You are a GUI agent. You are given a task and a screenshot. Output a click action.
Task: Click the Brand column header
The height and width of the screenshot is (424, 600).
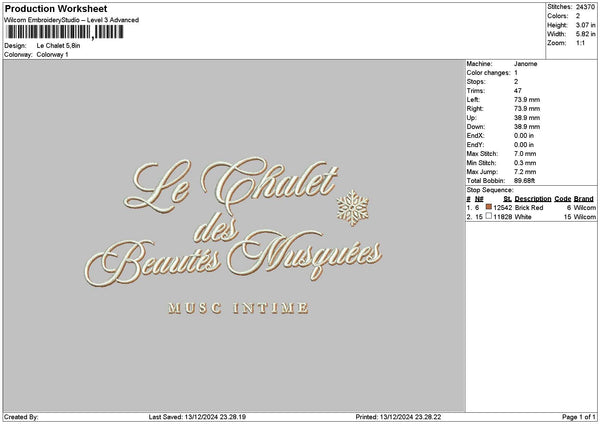(584, 199)
